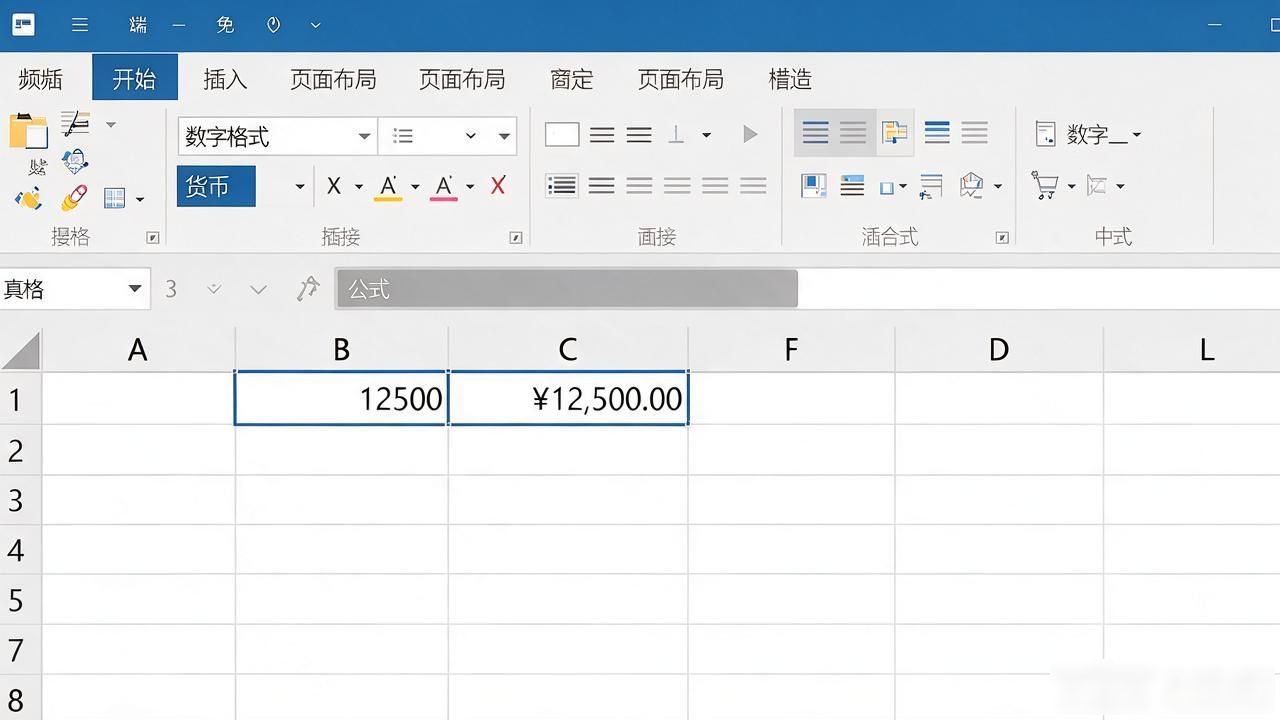Open the 真格 name box dropdown

[x=135, y=289]
